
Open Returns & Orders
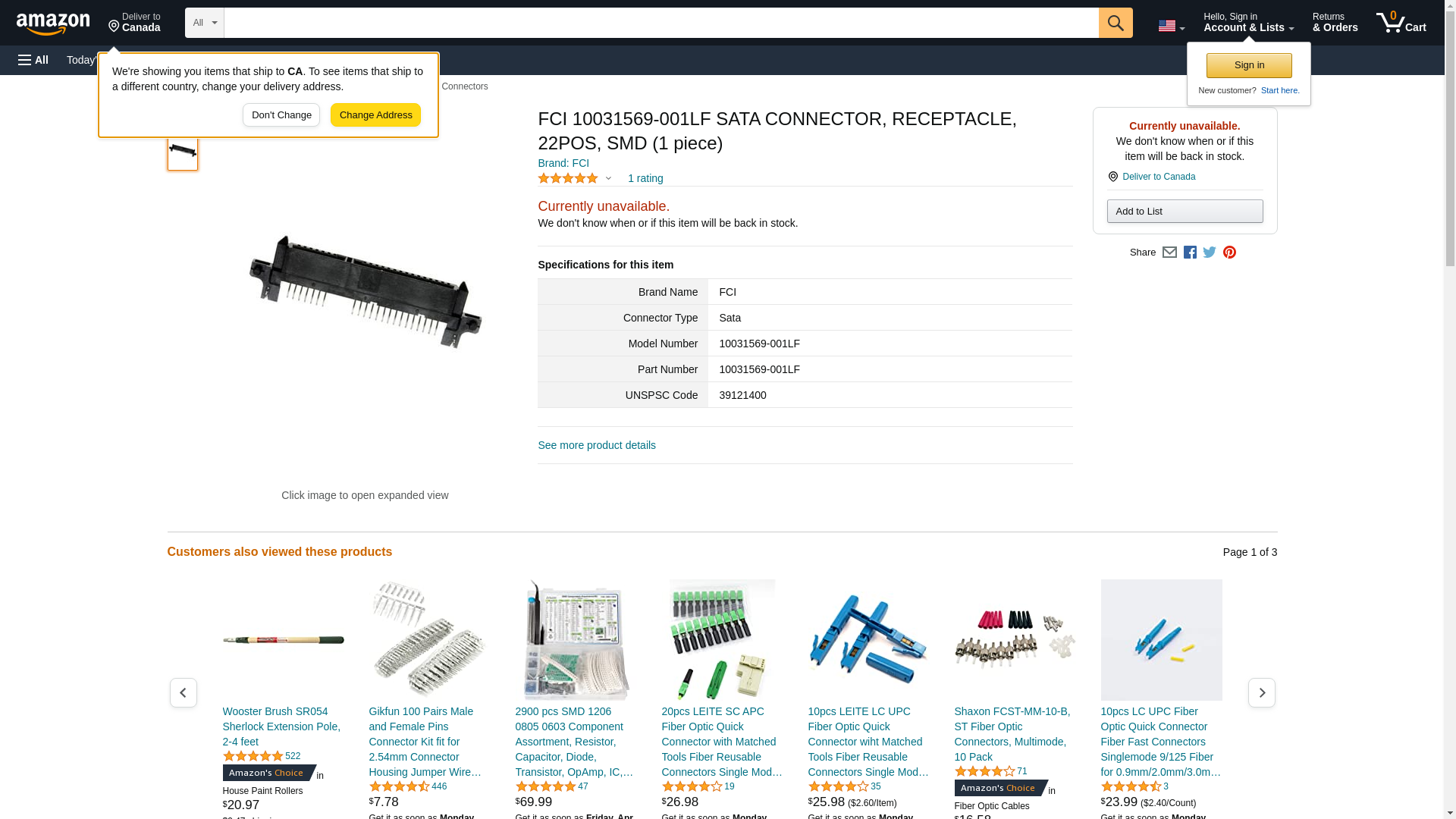pos(1335,23)
